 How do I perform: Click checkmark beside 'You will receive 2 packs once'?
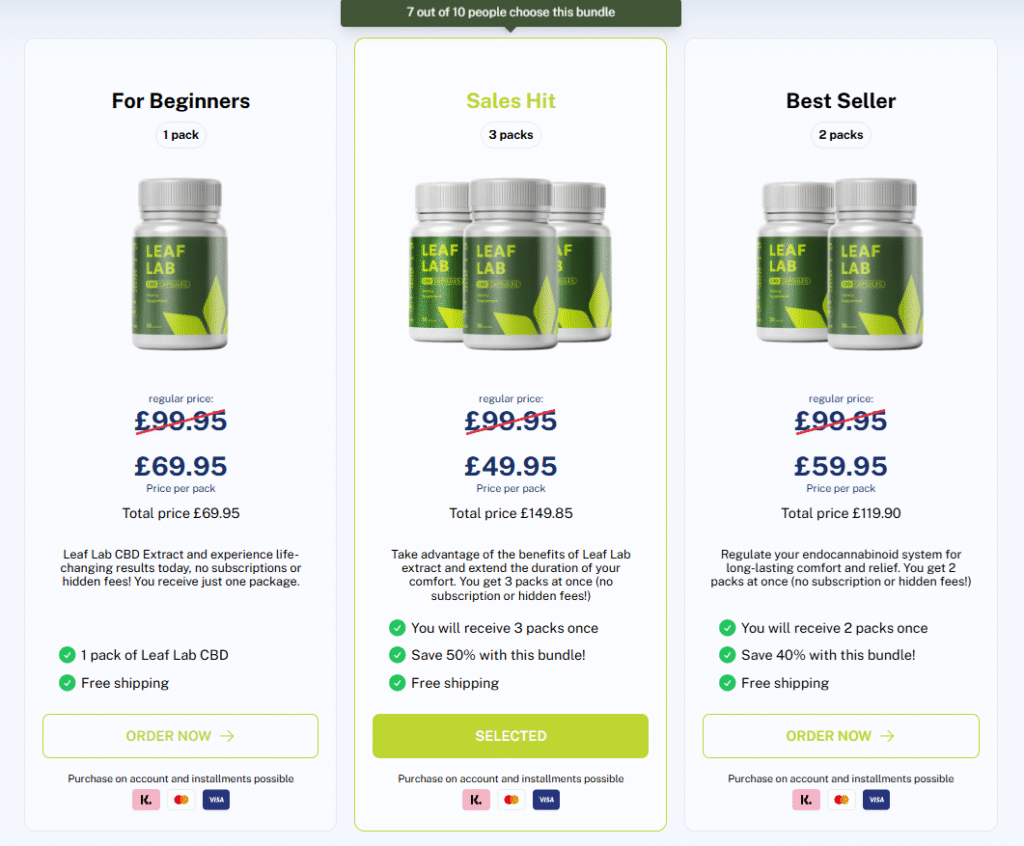pos(728,628)
